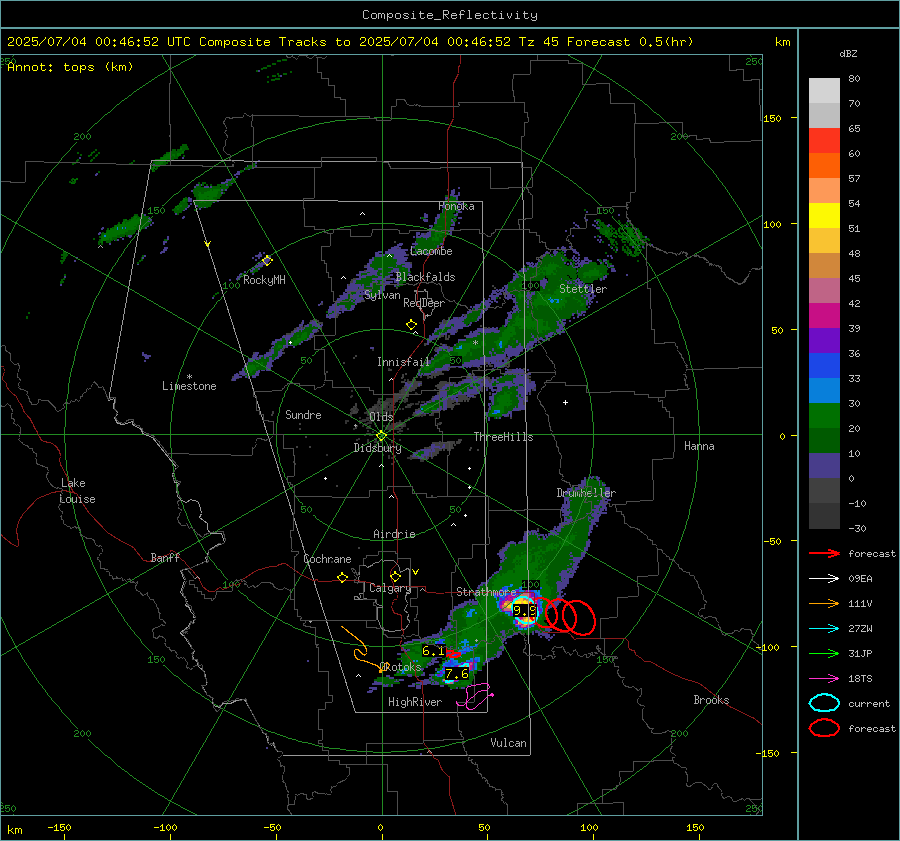
Task: Click the yellow diamond marker below RedDeer
Action: click(411, 325)
